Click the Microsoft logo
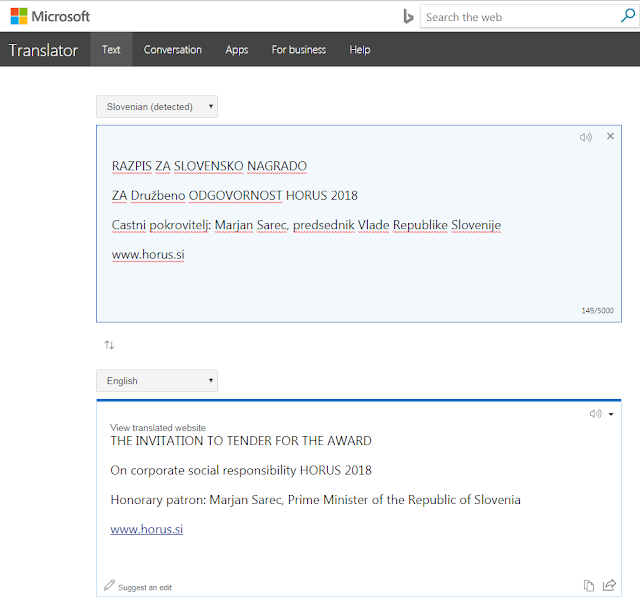This screenshot has height=598, width=640. click(50, 16)
